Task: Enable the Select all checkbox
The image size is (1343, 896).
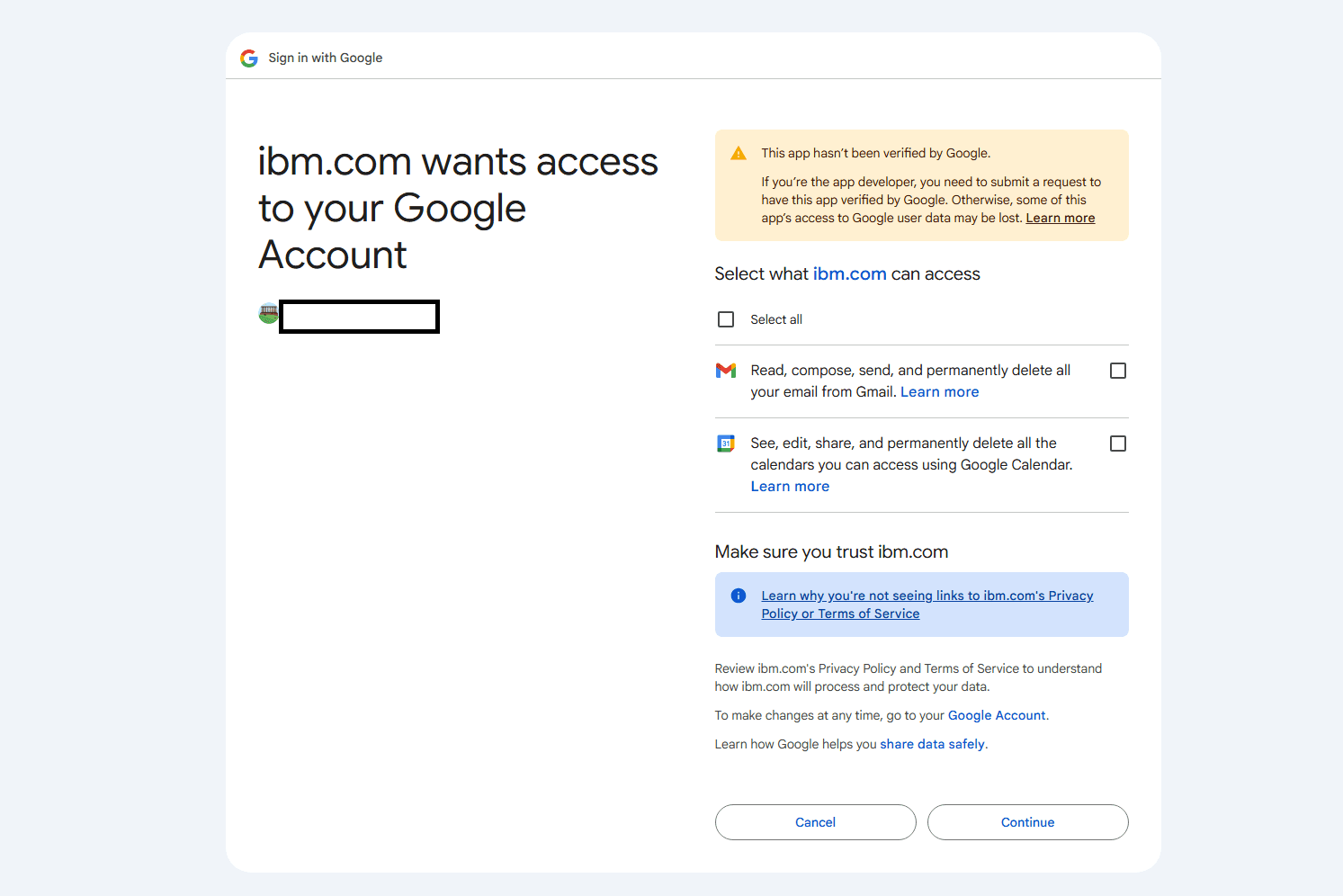Action: click(726, 318)
